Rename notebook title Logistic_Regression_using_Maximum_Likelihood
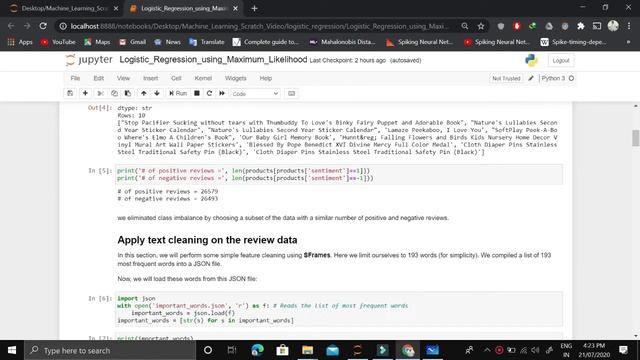This screenshot has height=360, width=640. click(213, 60)
